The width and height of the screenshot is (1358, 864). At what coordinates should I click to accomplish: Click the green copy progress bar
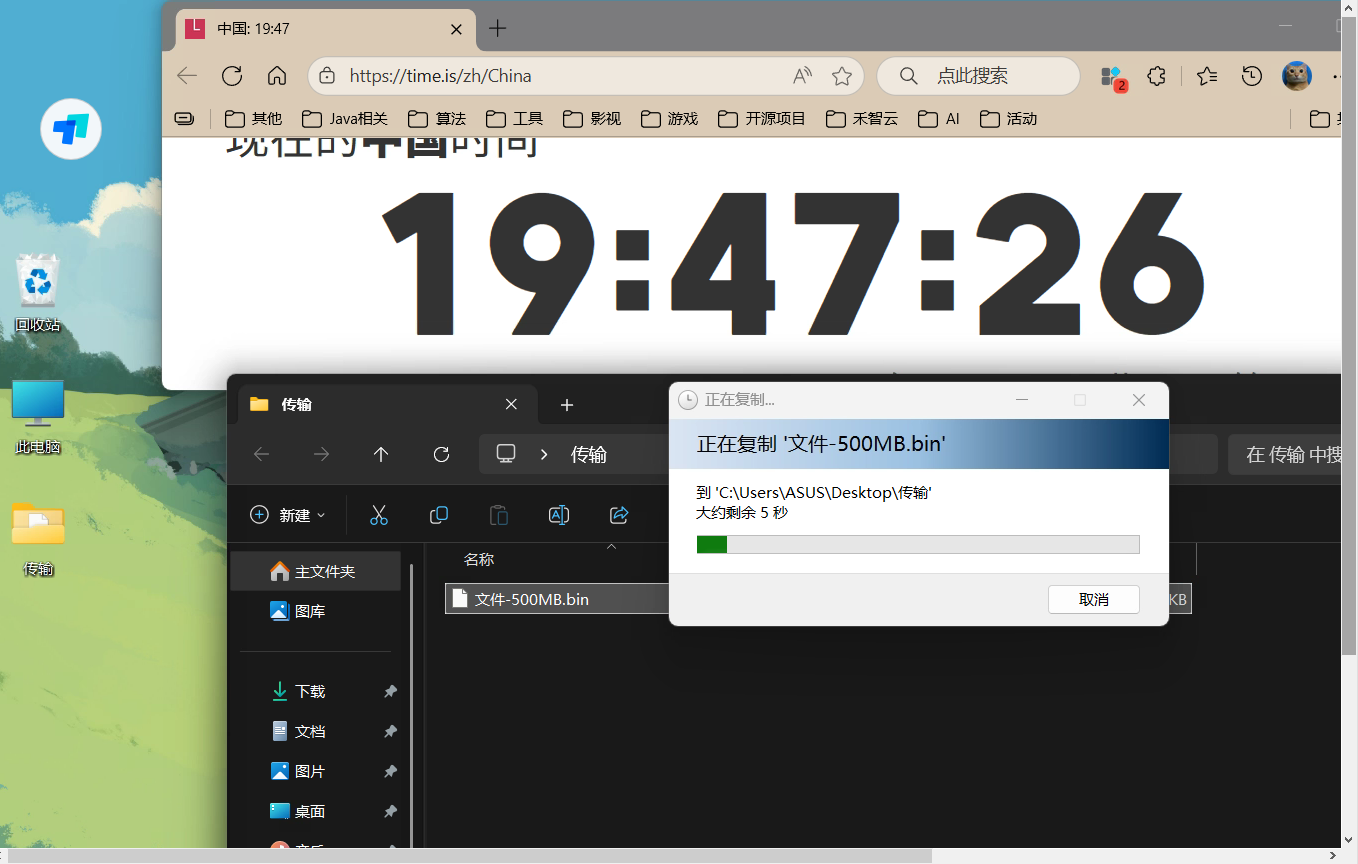click(918, 544)
